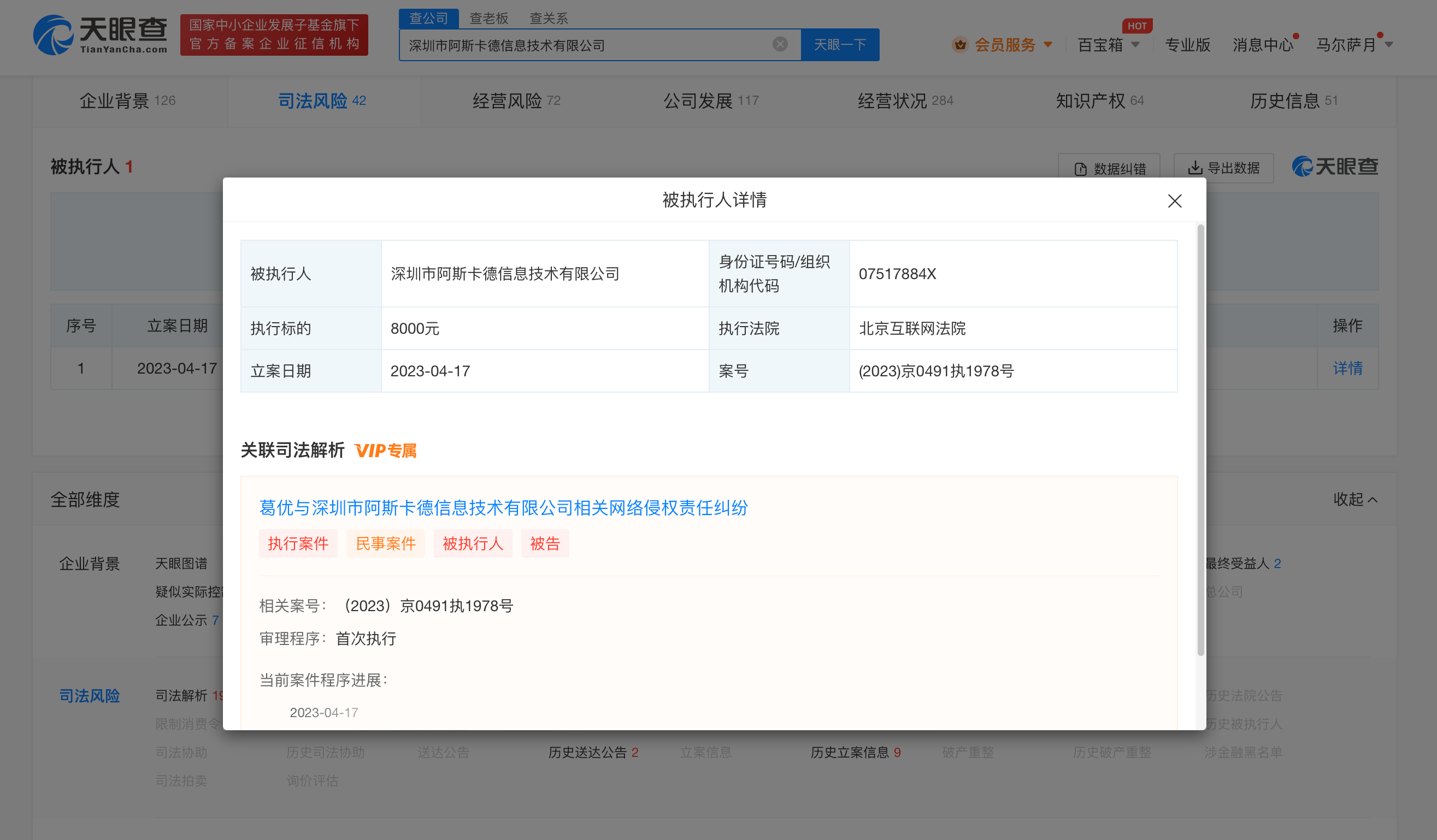The height and width of the screenshot is (840, 1437).
Task: Click 2023-04-17 date in background table row
Action: click(x=177, y=369)
